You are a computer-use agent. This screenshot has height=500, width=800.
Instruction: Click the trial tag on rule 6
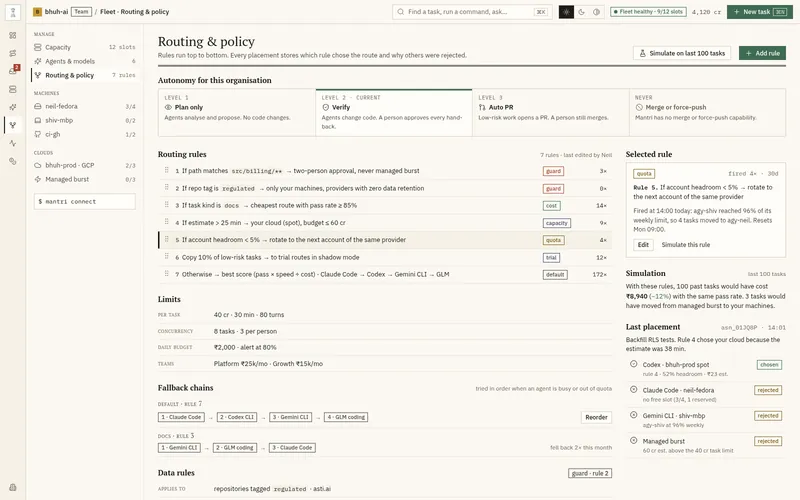pyautogui.click(x=551, y=258)
